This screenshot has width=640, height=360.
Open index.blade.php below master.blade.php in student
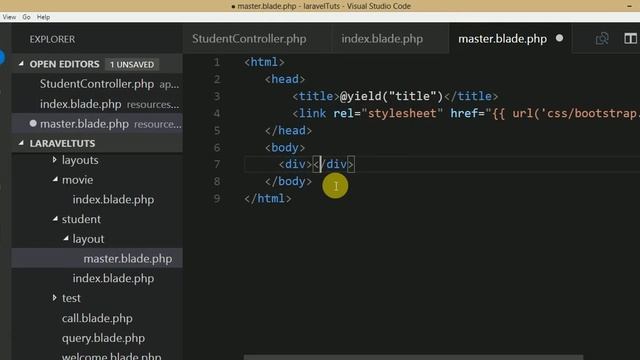113,278
